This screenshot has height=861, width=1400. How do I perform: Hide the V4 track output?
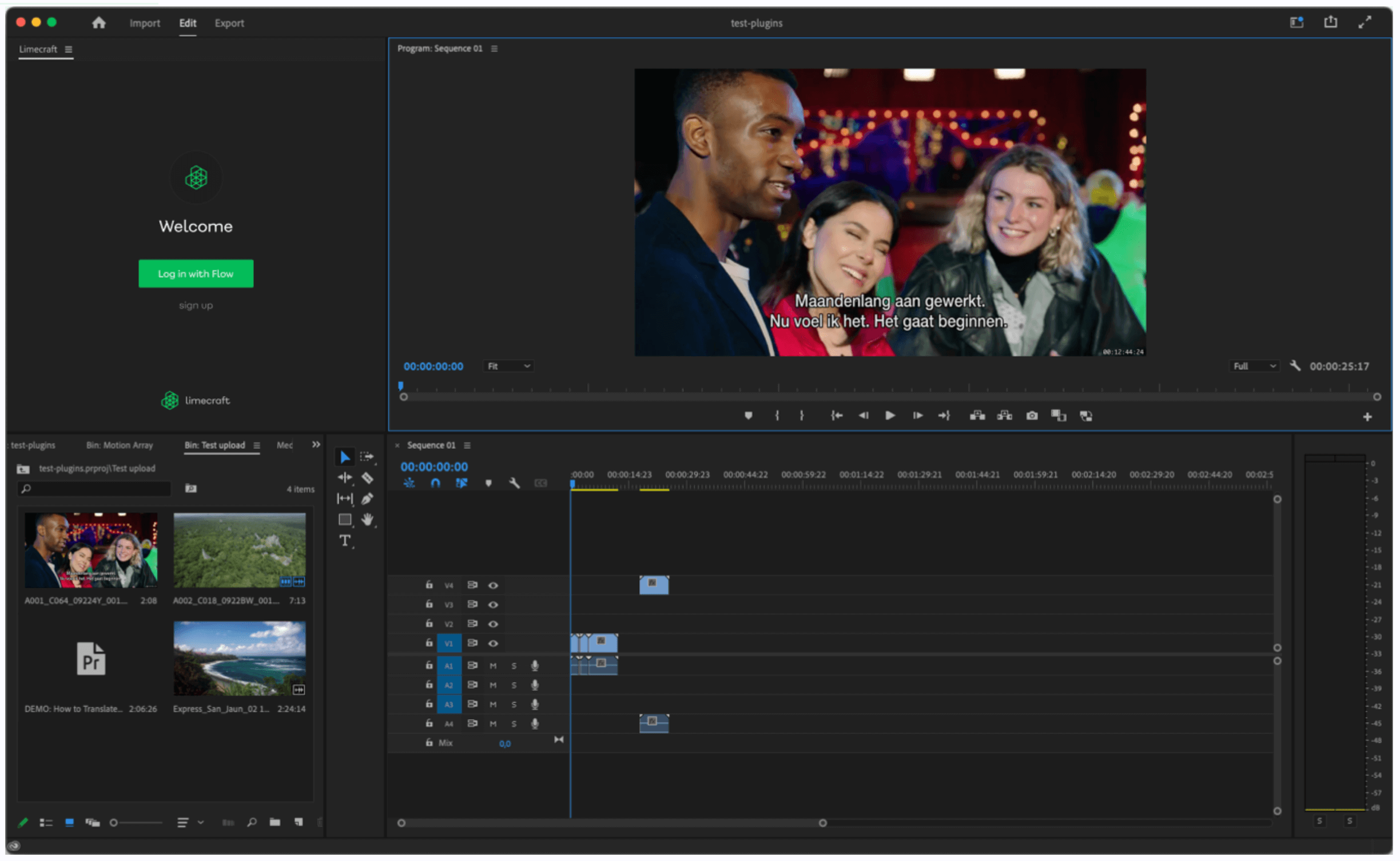pyautogui.click(x=493, y=585)
